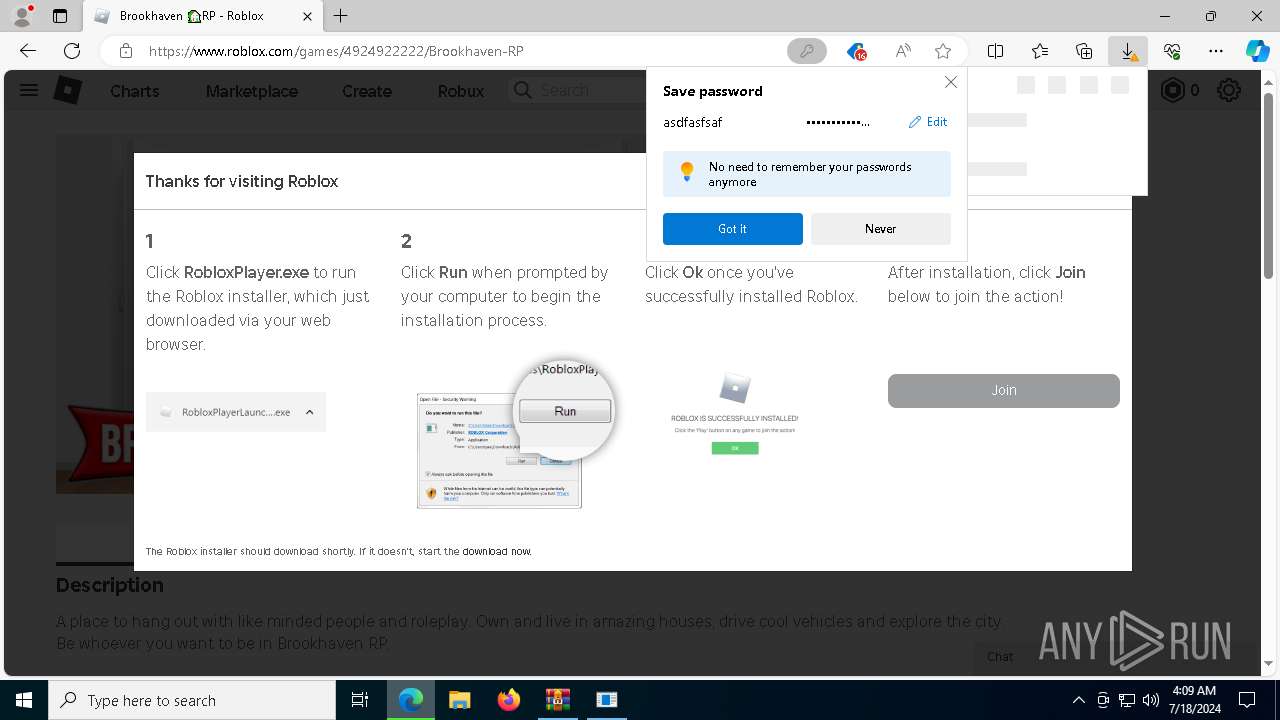Viewport: 1280px width, 720px height.
Task: Open the volume tray icon
Action: 1151,700
